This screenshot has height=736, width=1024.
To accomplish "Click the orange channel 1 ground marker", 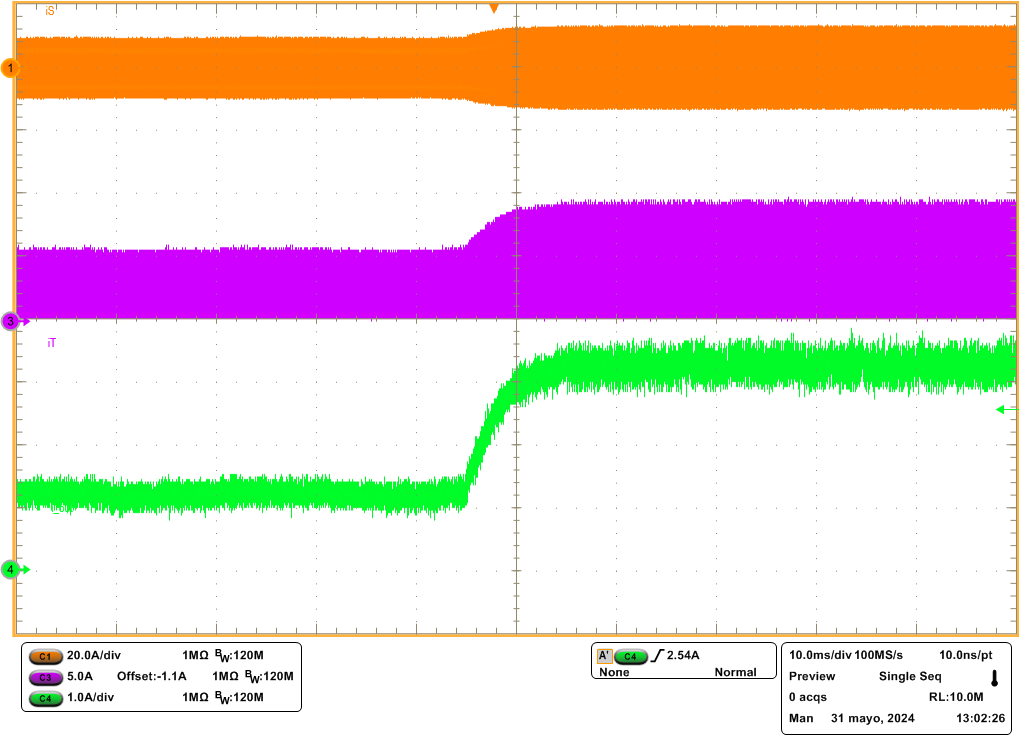I will click(11, 68).
